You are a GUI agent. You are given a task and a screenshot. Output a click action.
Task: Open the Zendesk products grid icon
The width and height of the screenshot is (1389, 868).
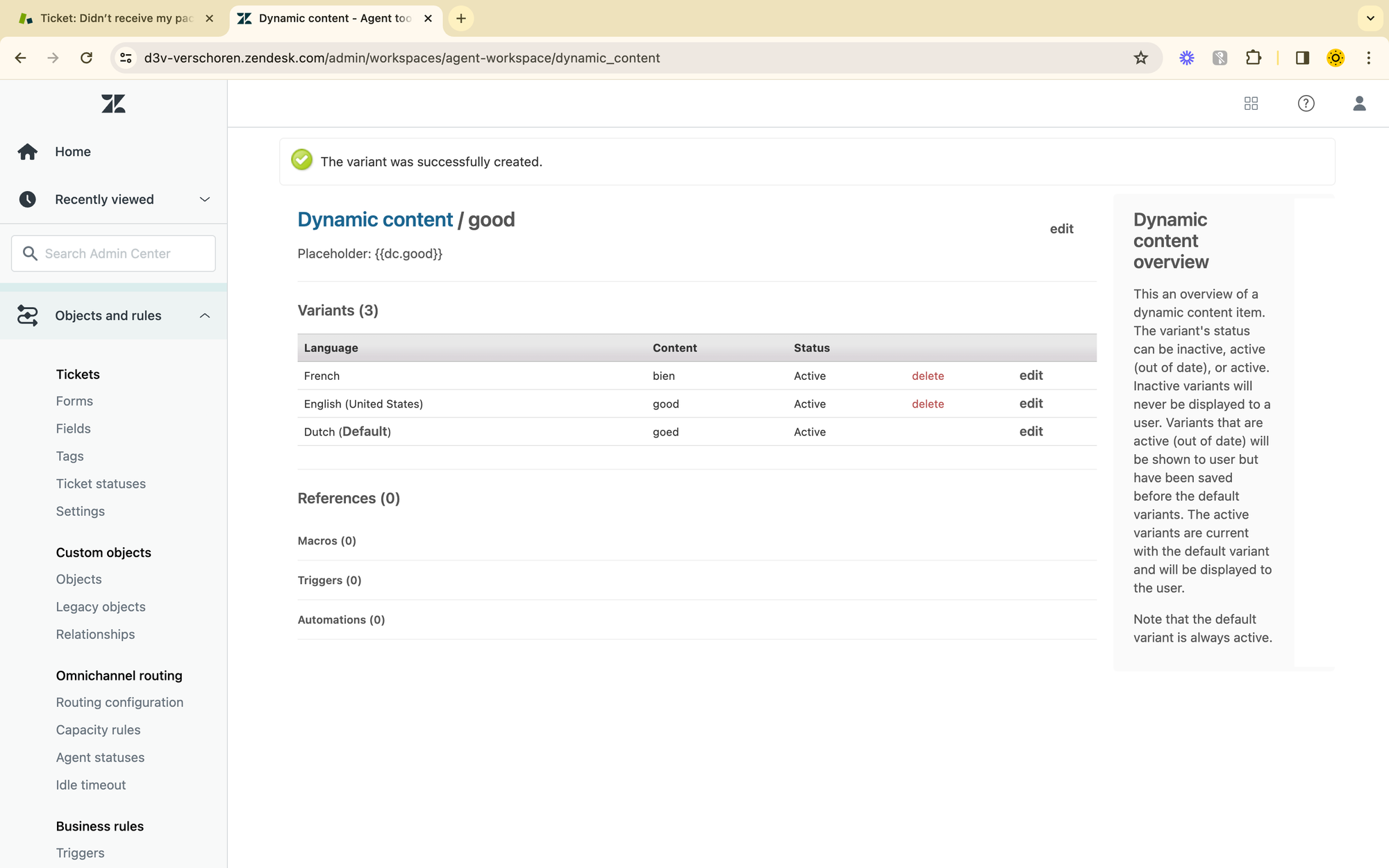tap(1251, 103)
